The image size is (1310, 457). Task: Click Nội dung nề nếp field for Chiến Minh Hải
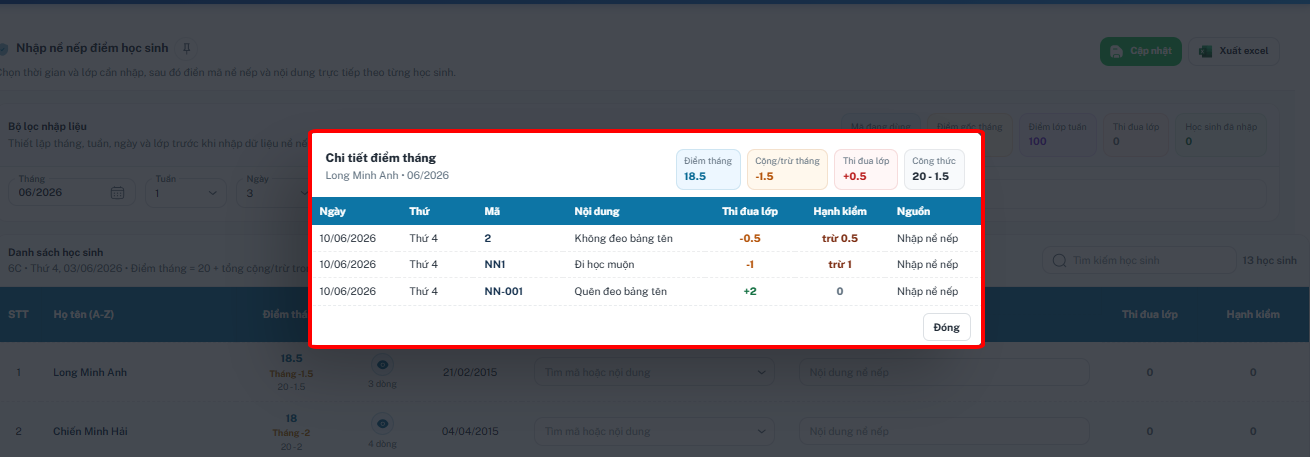(x=943, y=431)
